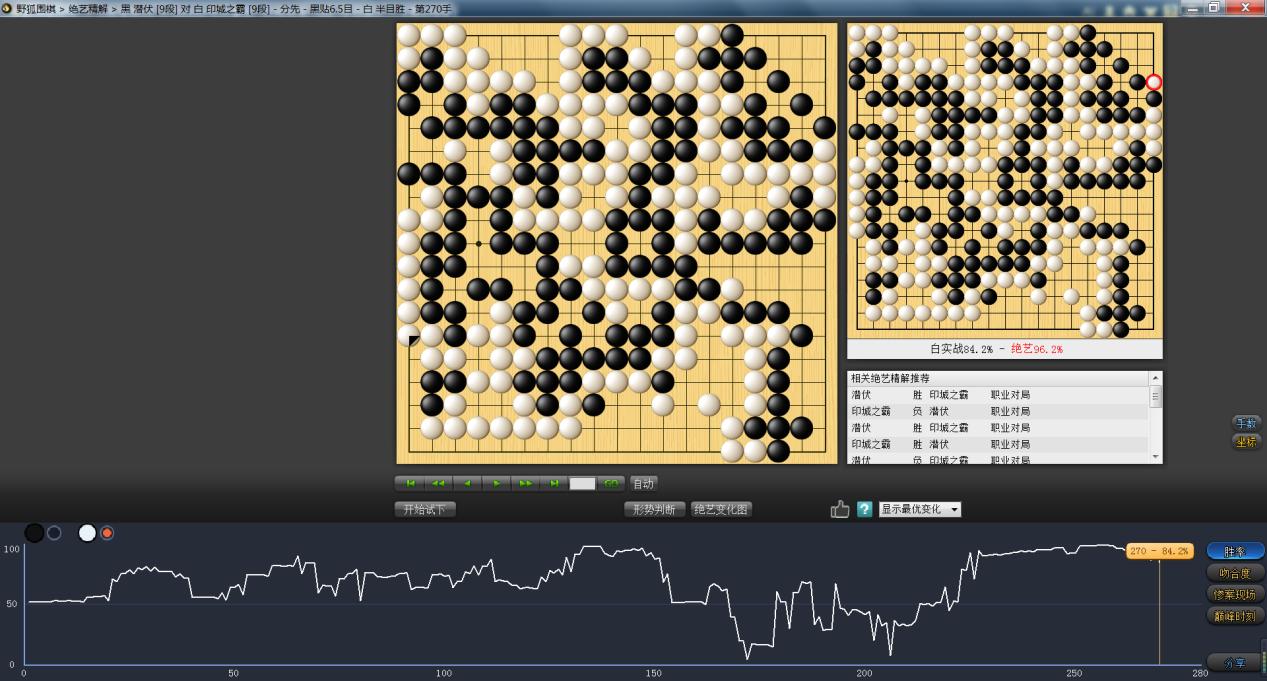The image size is (1267, 681).
Task: Open the 显示最优变化 dropdown
Action: click(919, 509)
